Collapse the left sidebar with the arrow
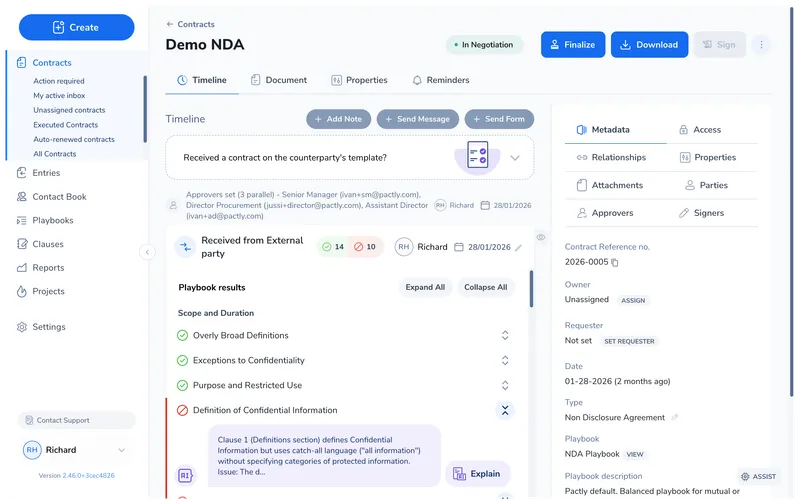 pyautogui.click(x=147, y=253)
